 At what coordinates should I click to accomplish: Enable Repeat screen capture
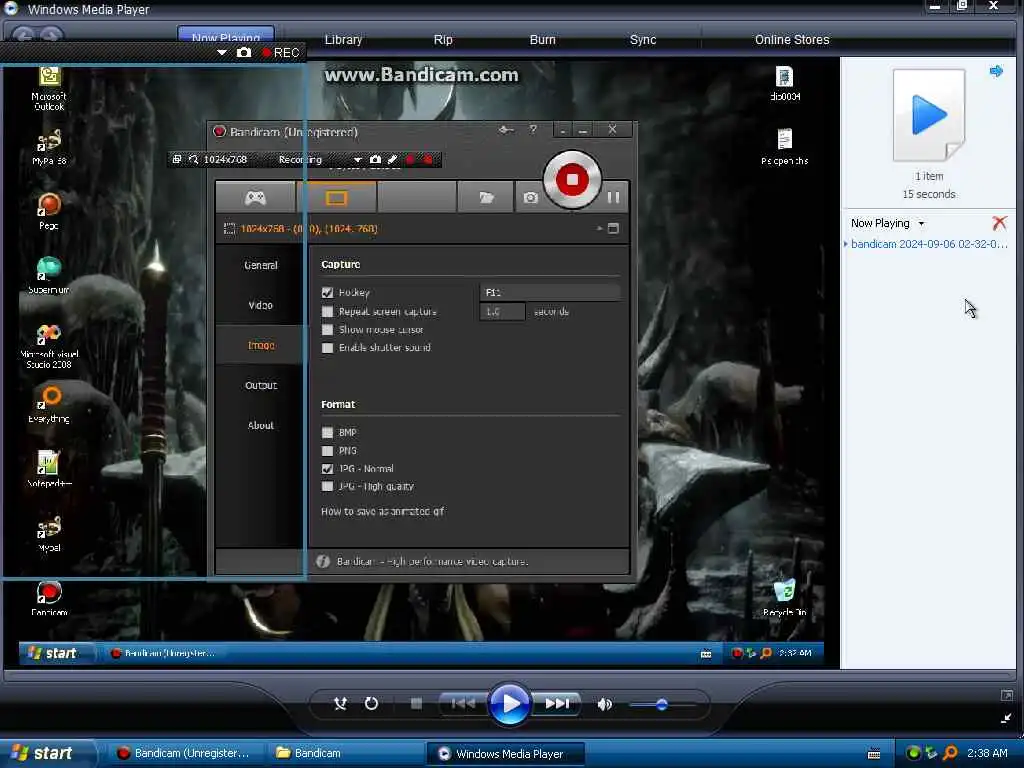327,312
